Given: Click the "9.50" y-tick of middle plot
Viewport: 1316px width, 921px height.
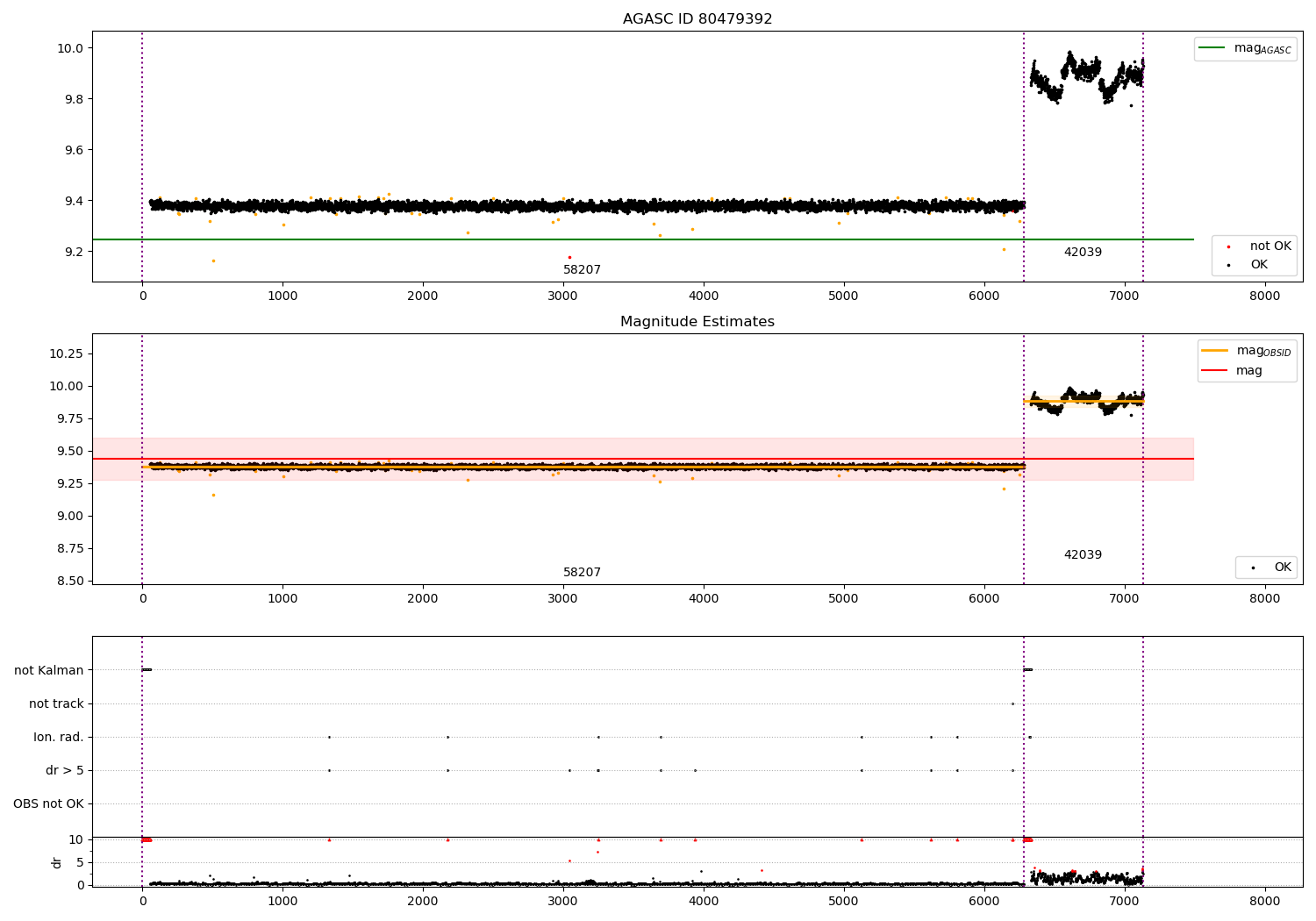Looking at the screenshot, I should pyautogui.click(x=70, y=451).
